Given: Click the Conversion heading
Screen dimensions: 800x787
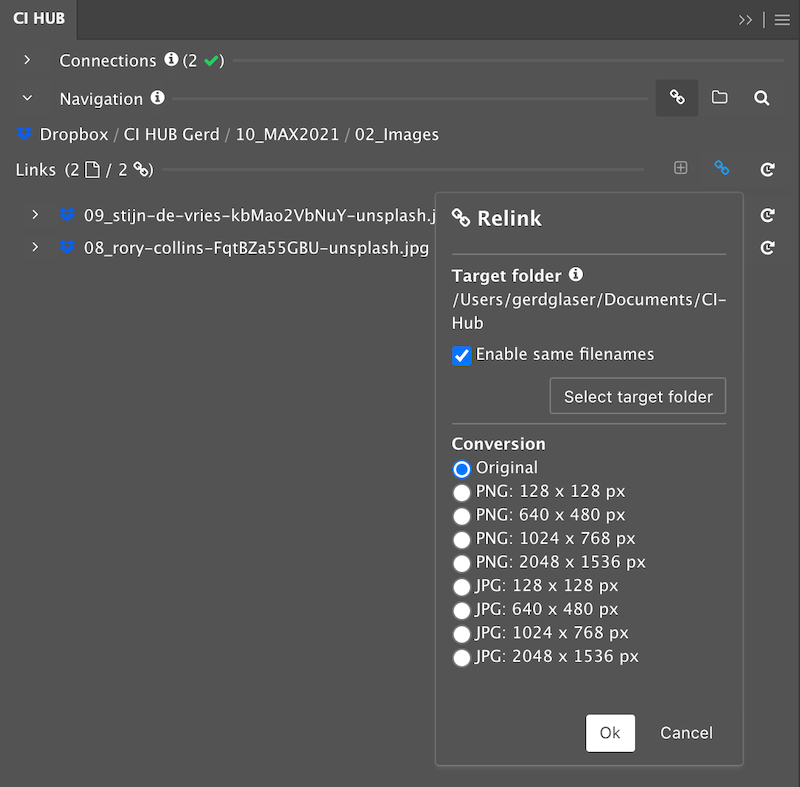Looking at the screenshot, I should pos(498,444).
